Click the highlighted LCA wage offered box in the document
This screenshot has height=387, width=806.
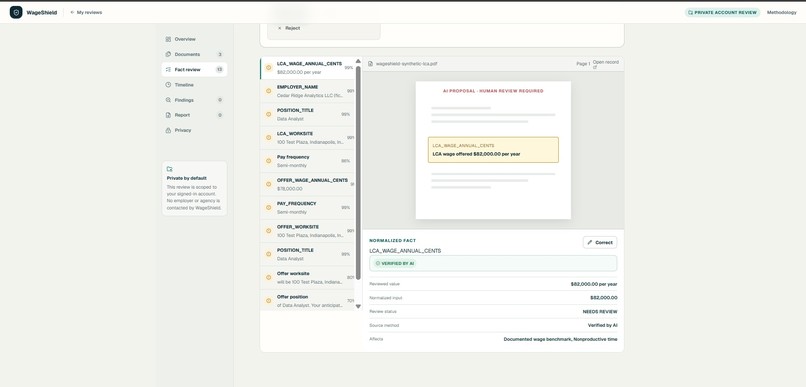(493, 150)
